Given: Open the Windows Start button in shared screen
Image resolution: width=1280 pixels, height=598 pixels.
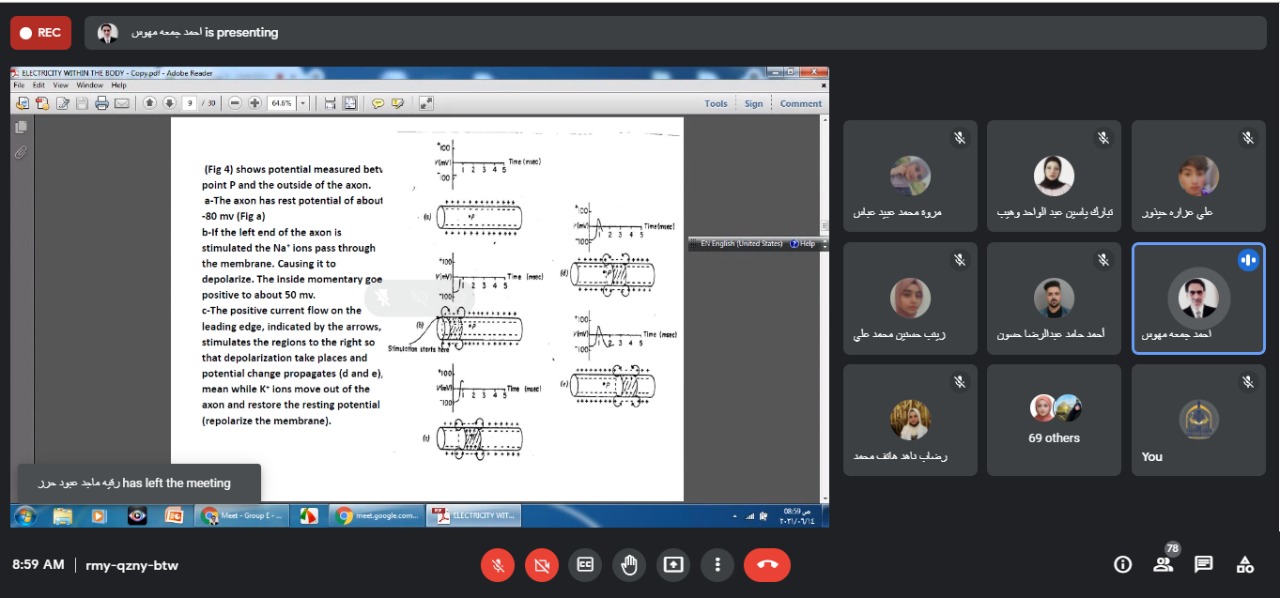Looking at the screenshot, I should (x=25, y=516).
